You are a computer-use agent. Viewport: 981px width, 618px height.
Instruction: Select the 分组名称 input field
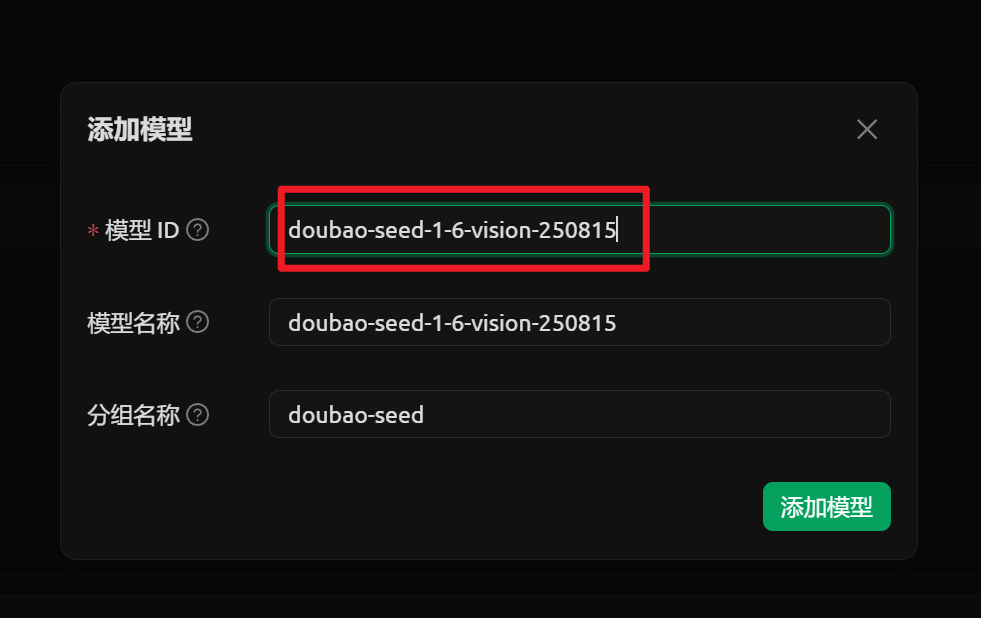point(650,414)
